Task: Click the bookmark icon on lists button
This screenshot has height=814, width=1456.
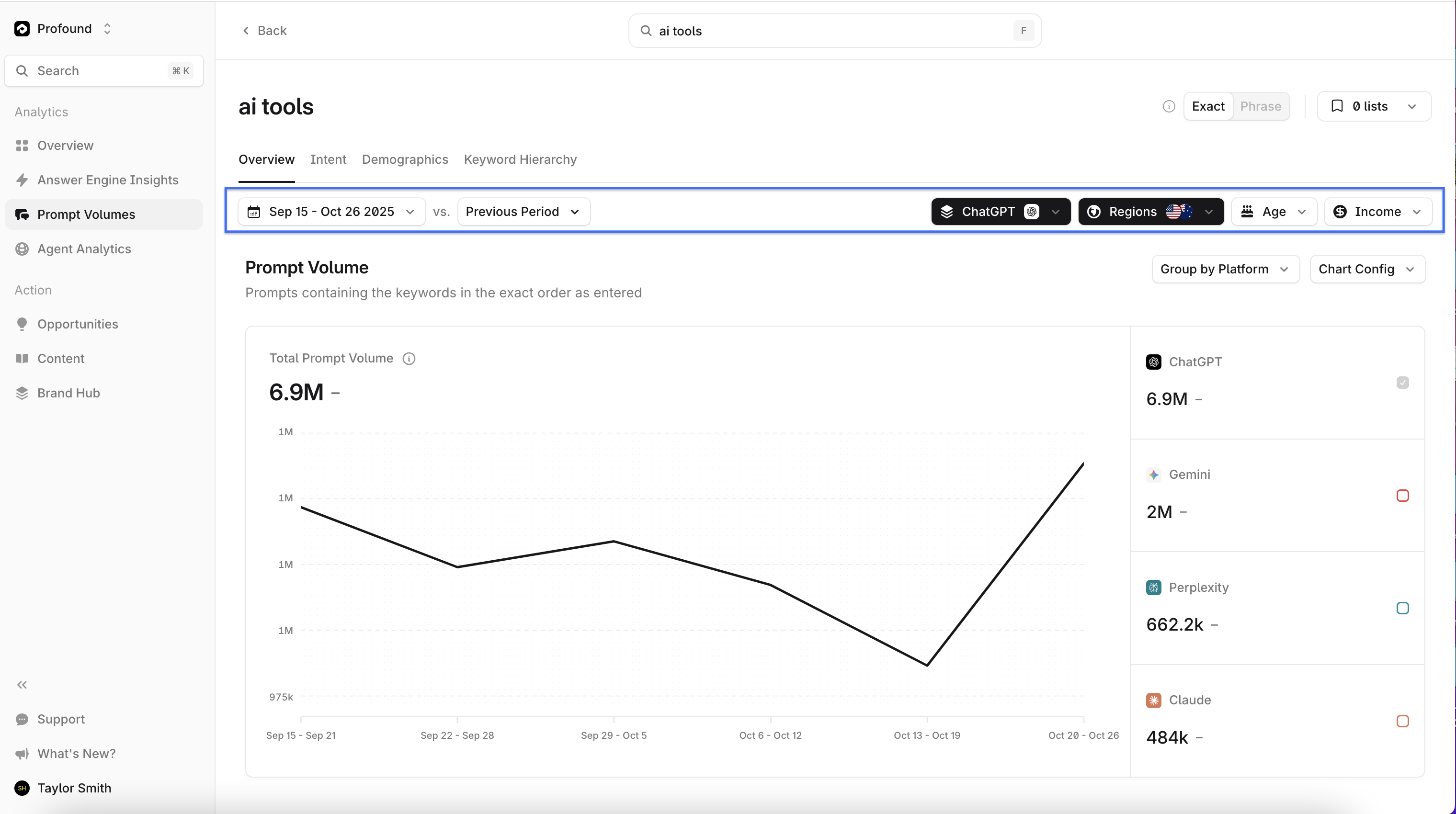Action: click(x=1337, y=106)
